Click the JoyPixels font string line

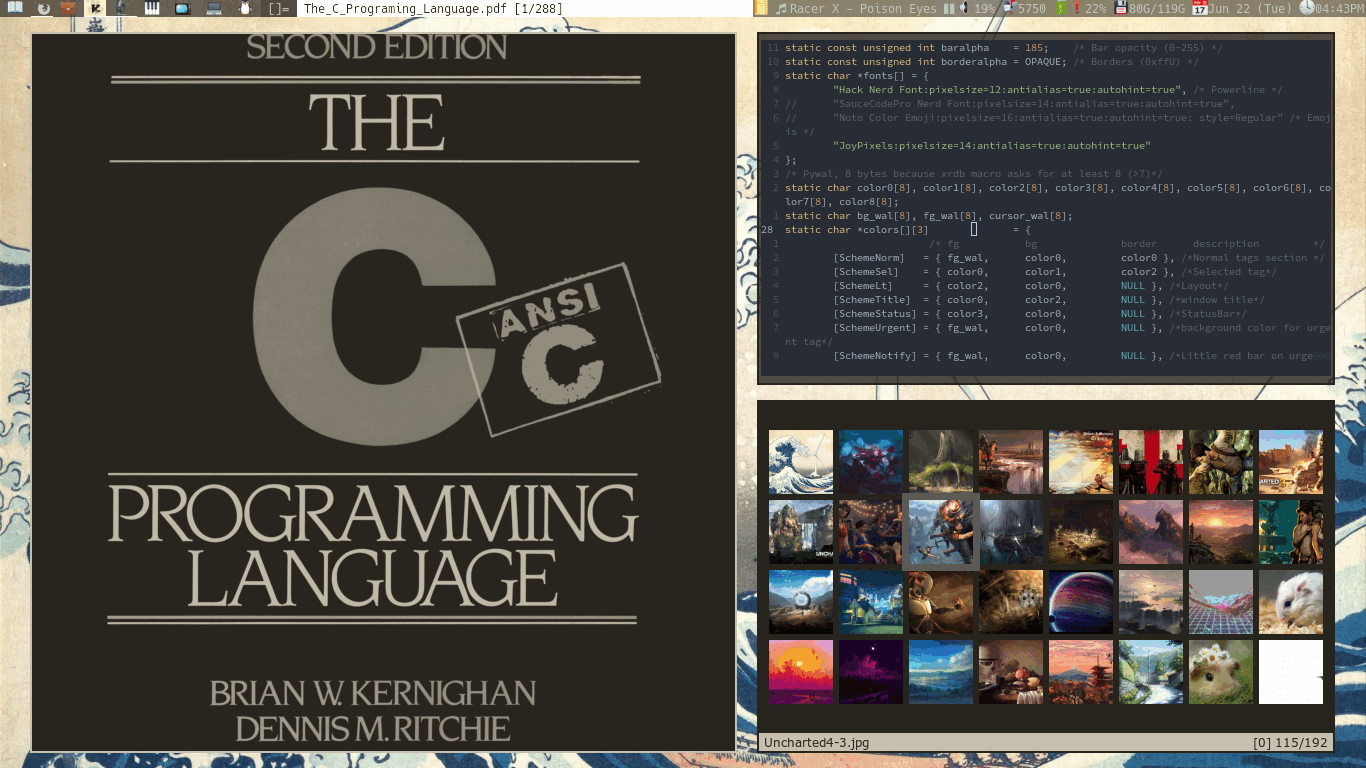pos(991,146)
